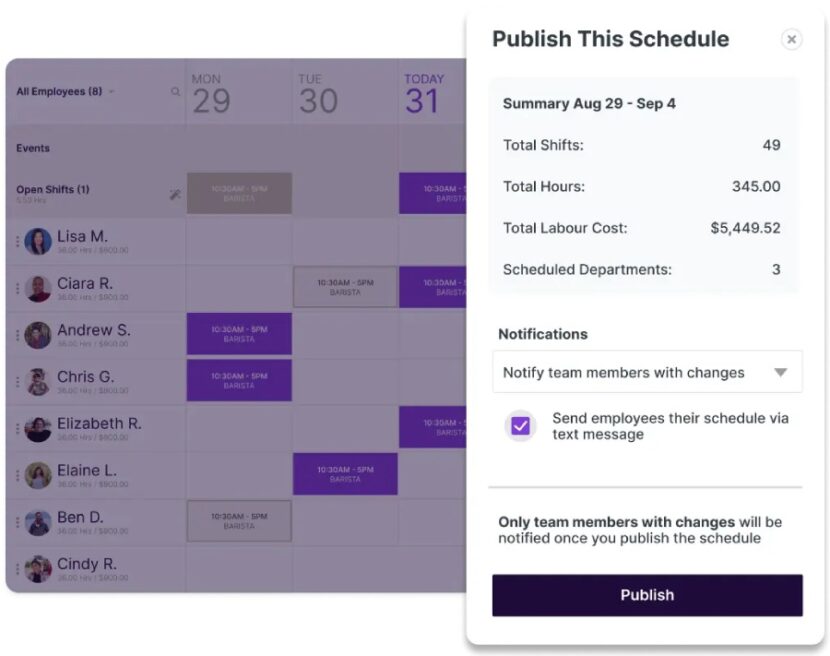Select the auto-assign wand icon beside Open Shifts

pos(175,193)
